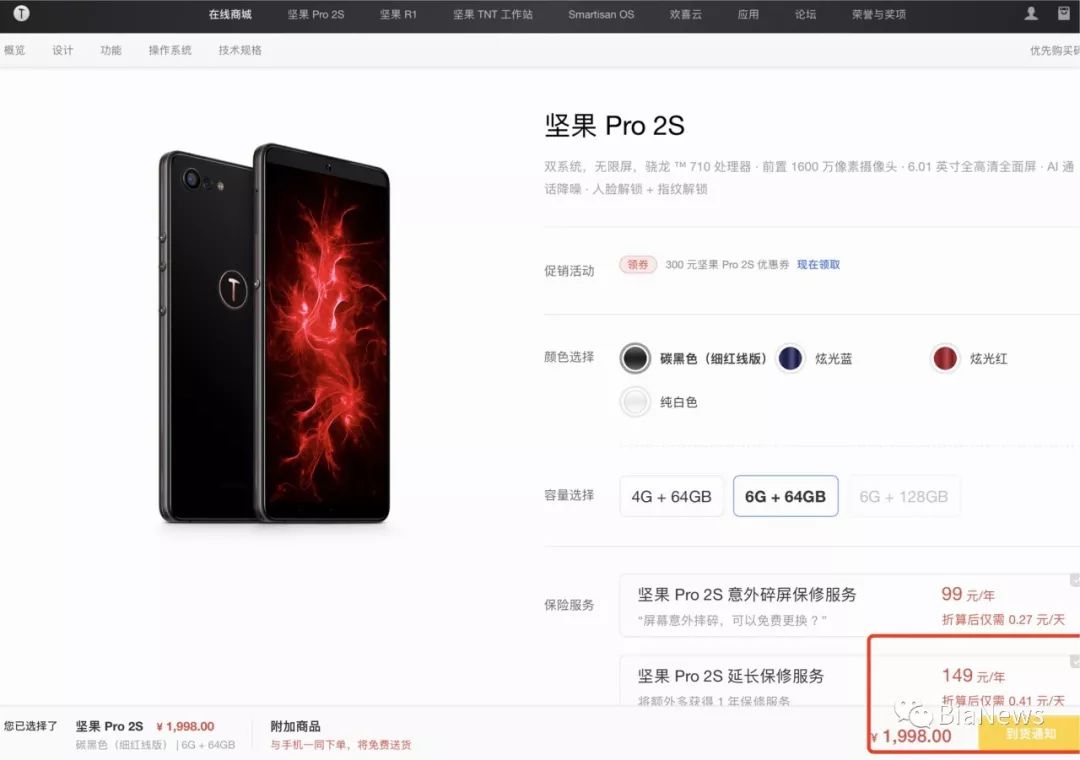Choose the 6G + 64GB capacity option
1080x760 pixels.
click(x=785, y=496)
